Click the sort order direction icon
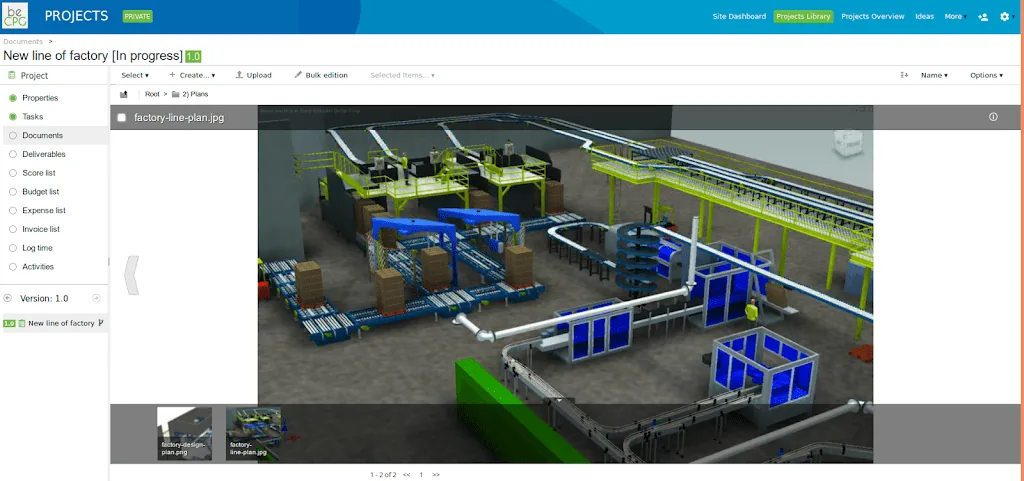This screenshot has height=481, width=1024. 904,75
